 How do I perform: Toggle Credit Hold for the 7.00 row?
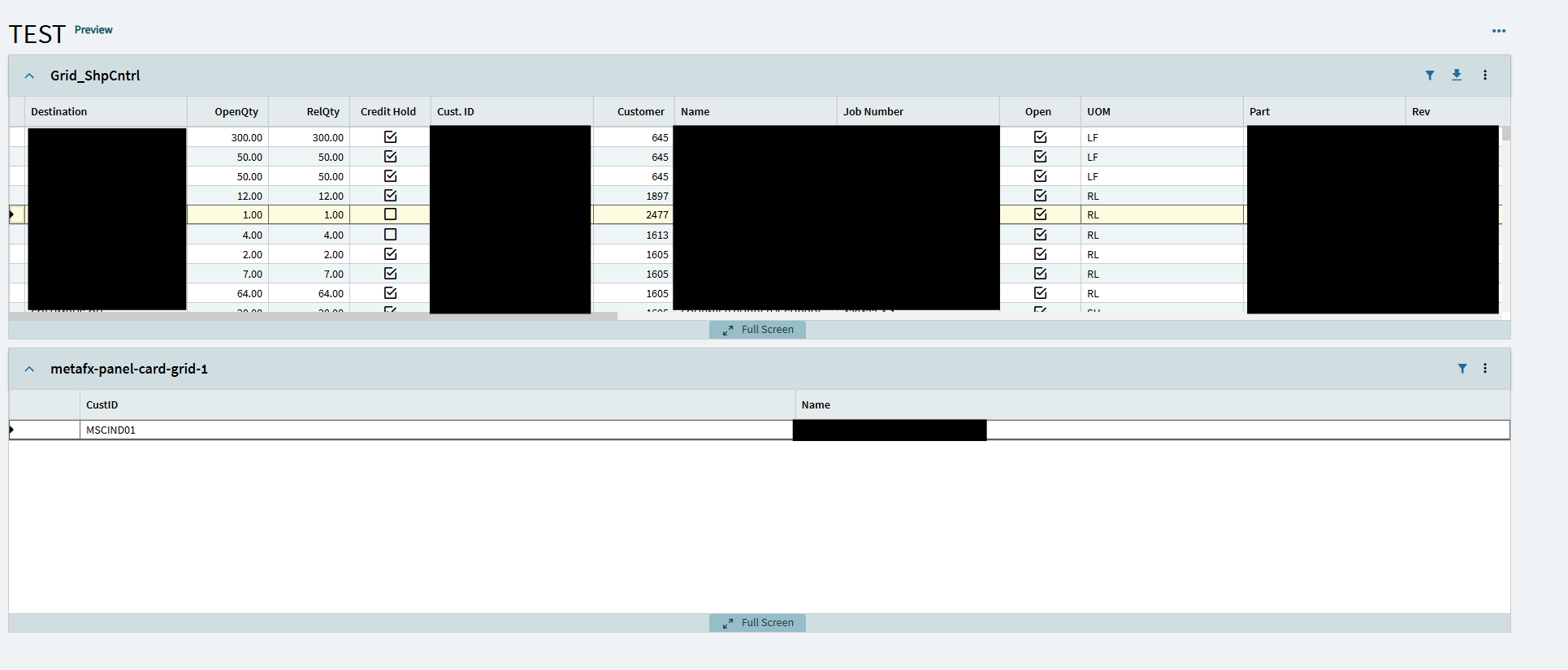(391, 274)
